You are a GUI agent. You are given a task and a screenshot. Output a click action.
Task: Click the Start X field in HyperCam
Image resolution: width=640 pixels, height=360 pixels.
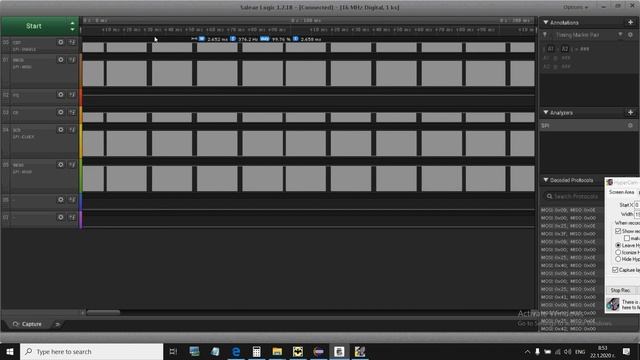pyautogui.click(x=637, y=205)
